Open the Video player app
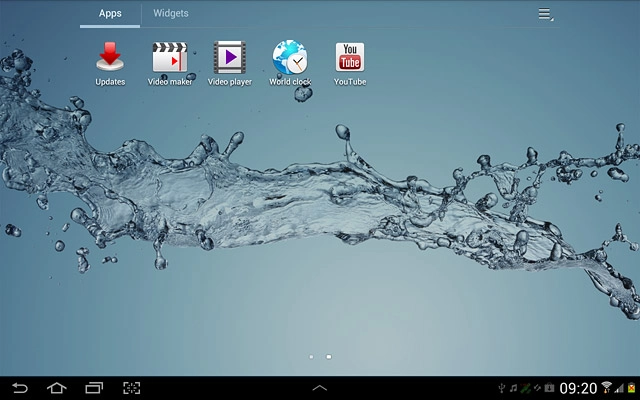The height and width of the screenshot is (400, 640). click(230, 62)
